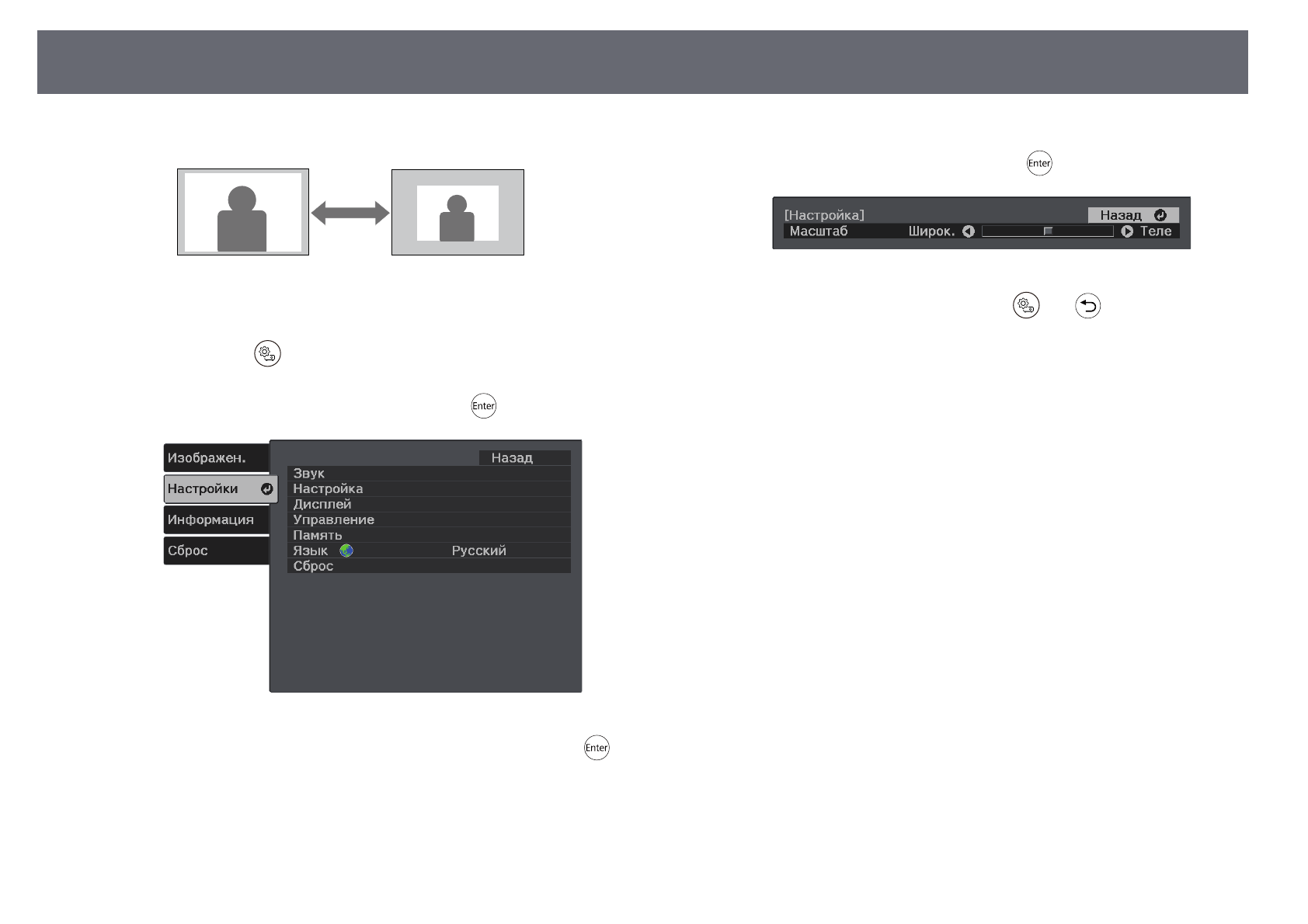Viewport: 1308px width, 924px height.
Task: Select the Настройки tab
Action: click(x=220, y=489)
